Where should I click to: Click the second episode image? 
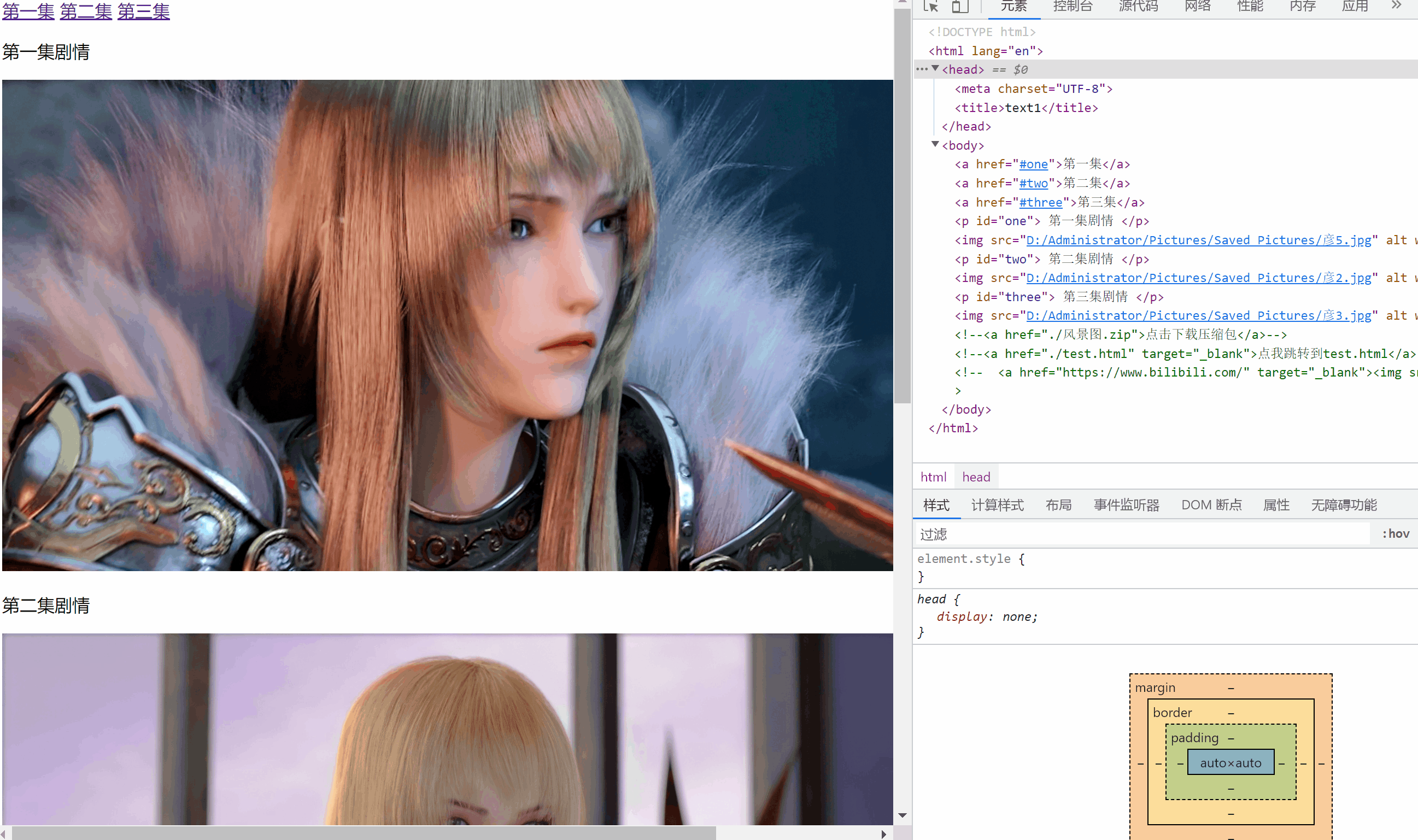(447, 729)
